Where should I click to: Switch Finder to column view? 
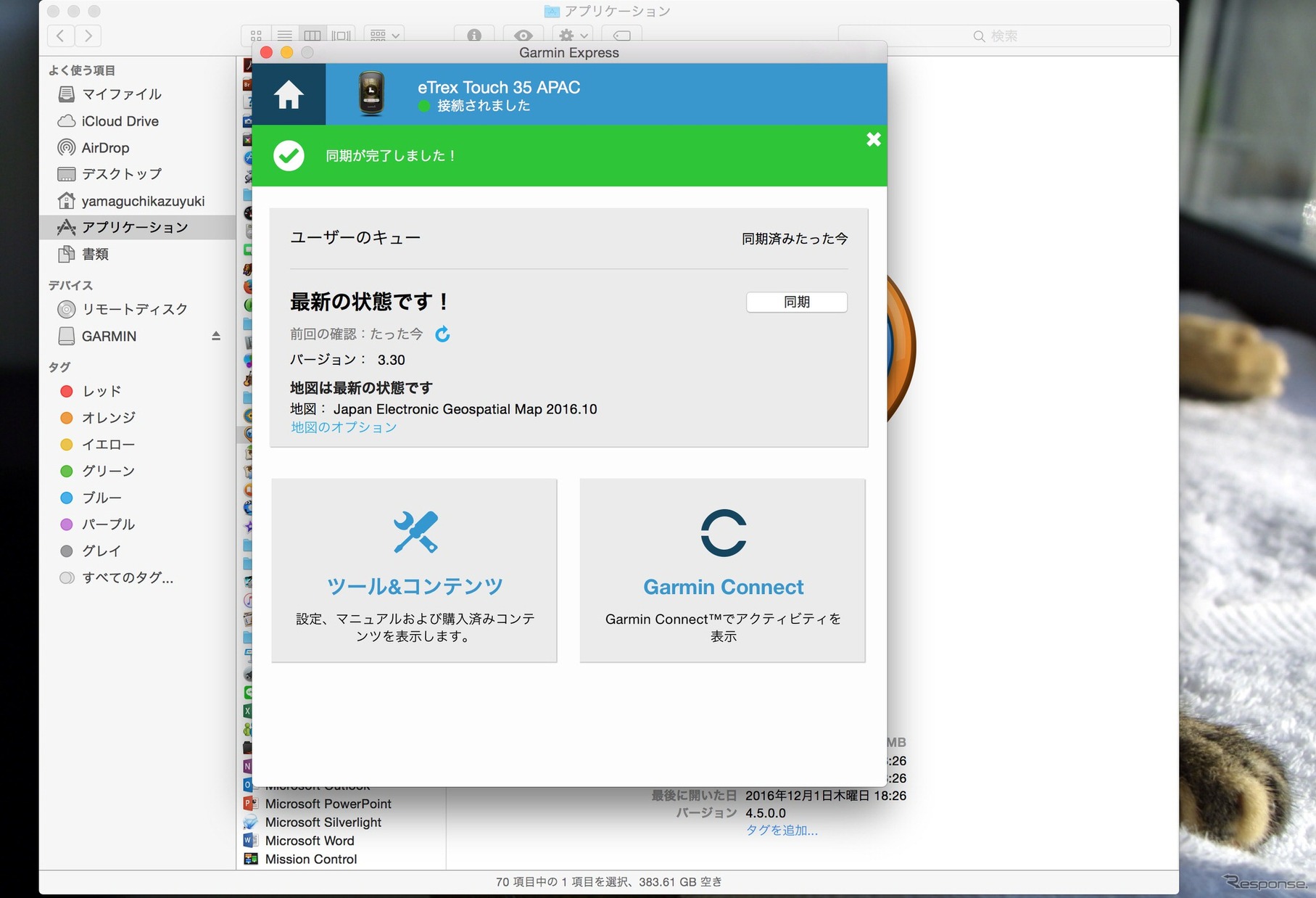[312, 36]
